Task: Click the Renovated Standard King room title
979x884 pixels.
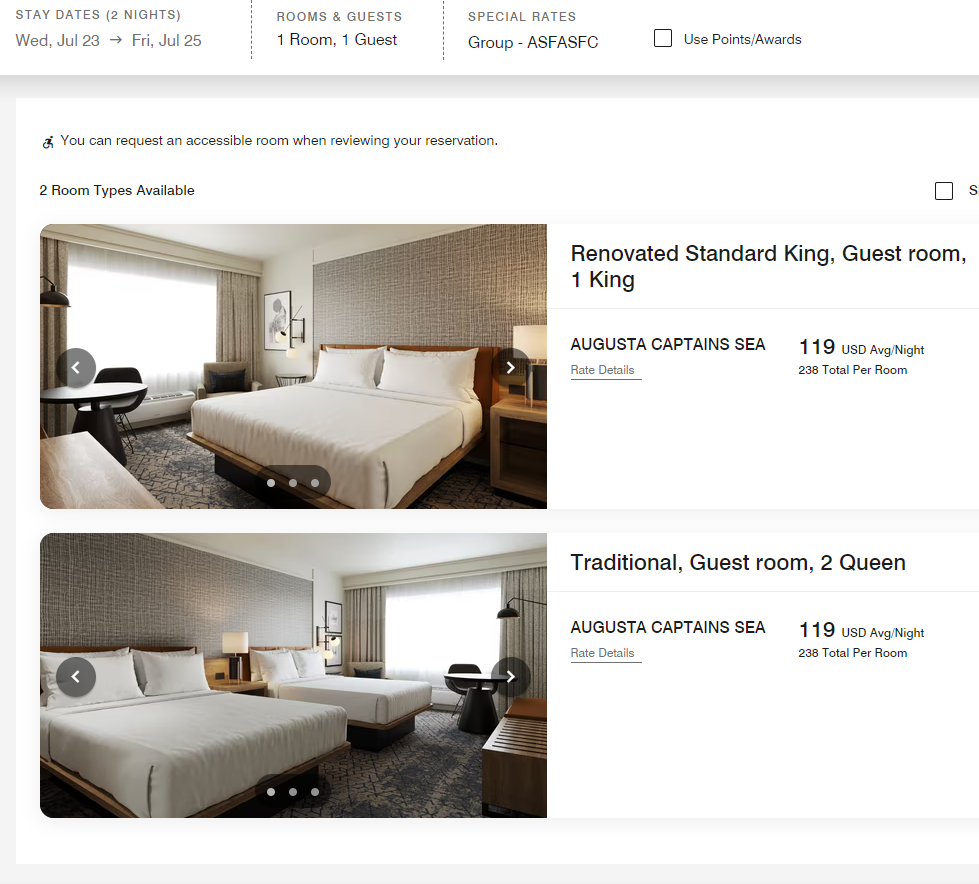Action: pos(769,267)
